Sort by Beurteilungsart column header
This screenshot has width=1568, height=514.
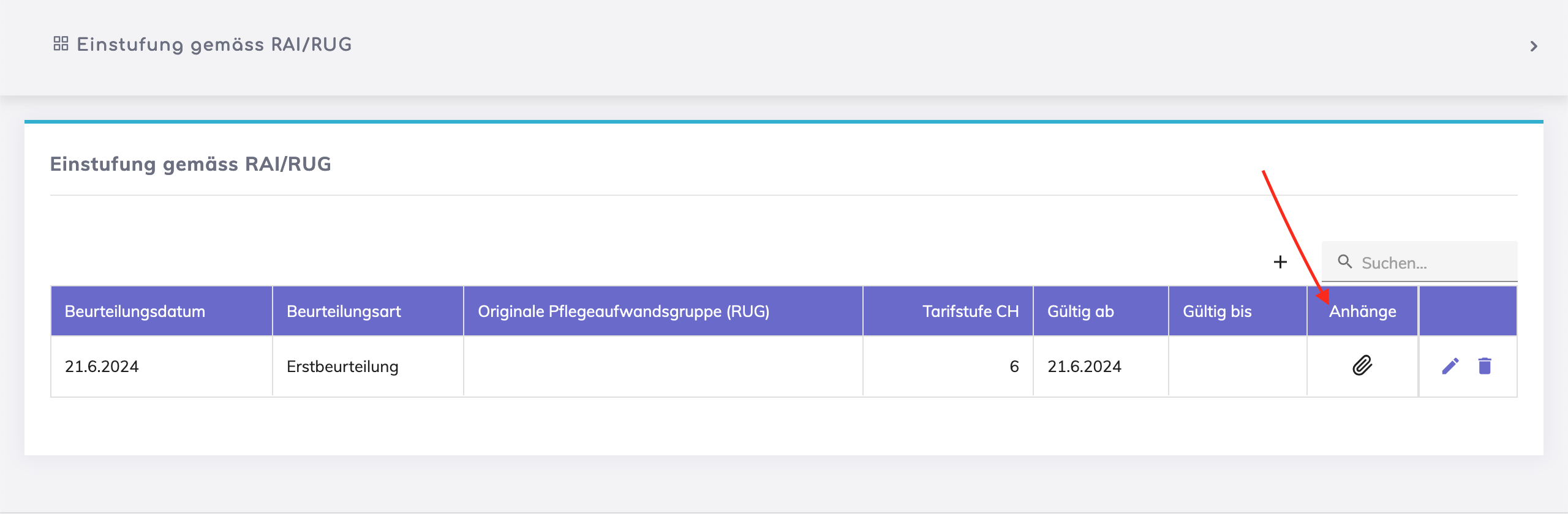344,311
